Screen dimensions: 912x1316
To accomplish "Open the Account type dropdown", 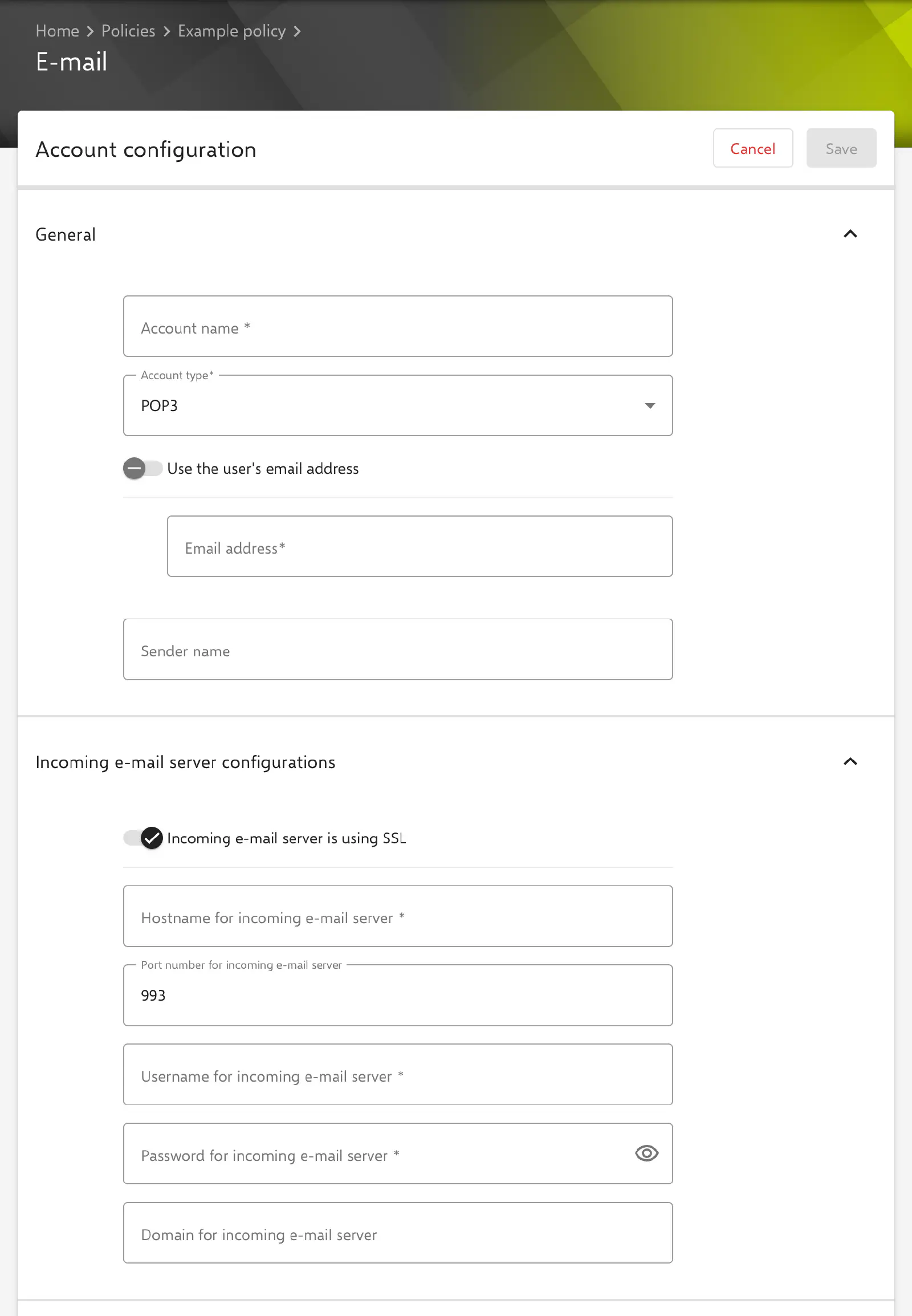I will 398,405.
